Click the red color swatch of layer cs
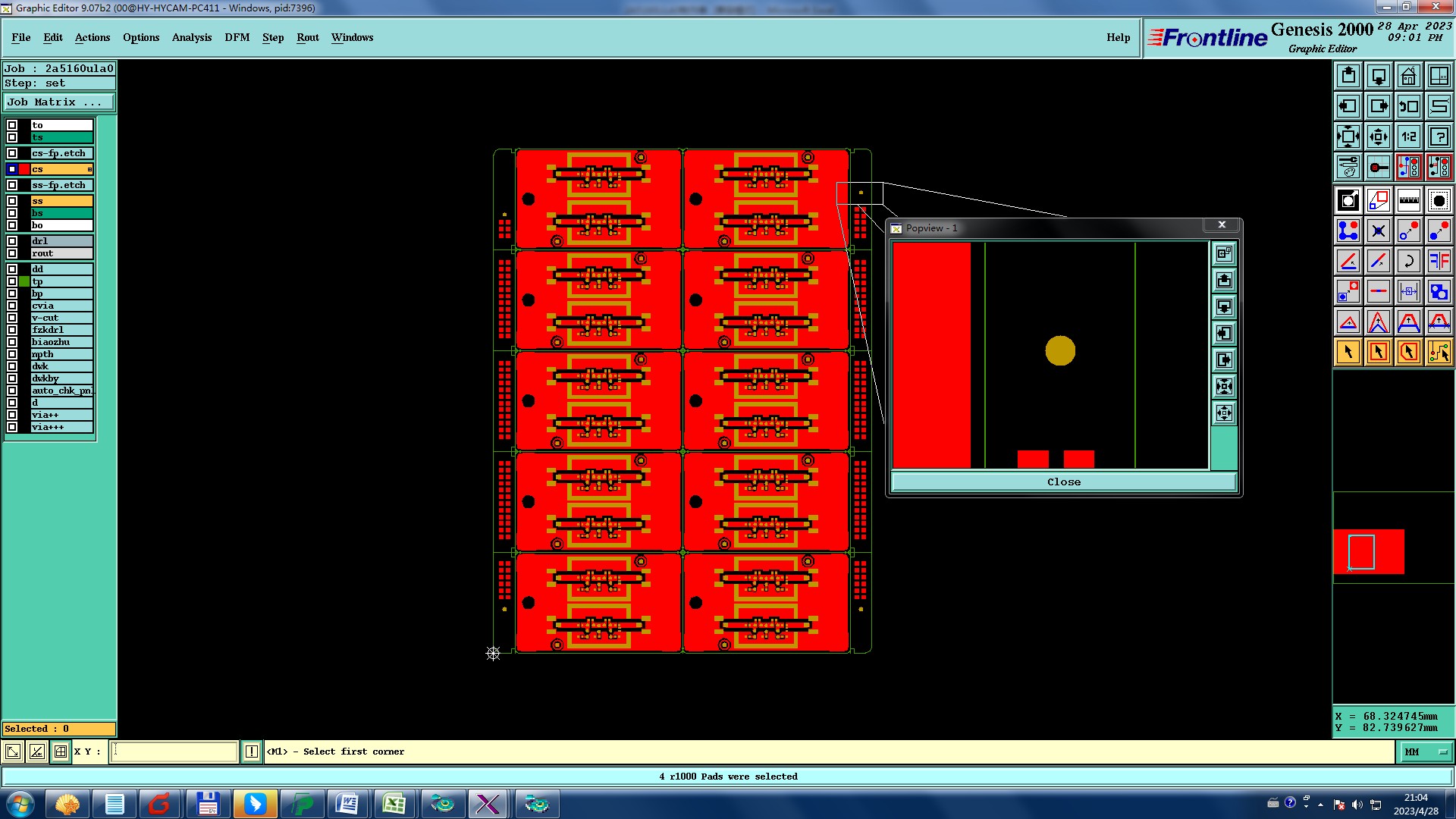1456x819 pixels. pyautogui.click(x=24, y=169)
